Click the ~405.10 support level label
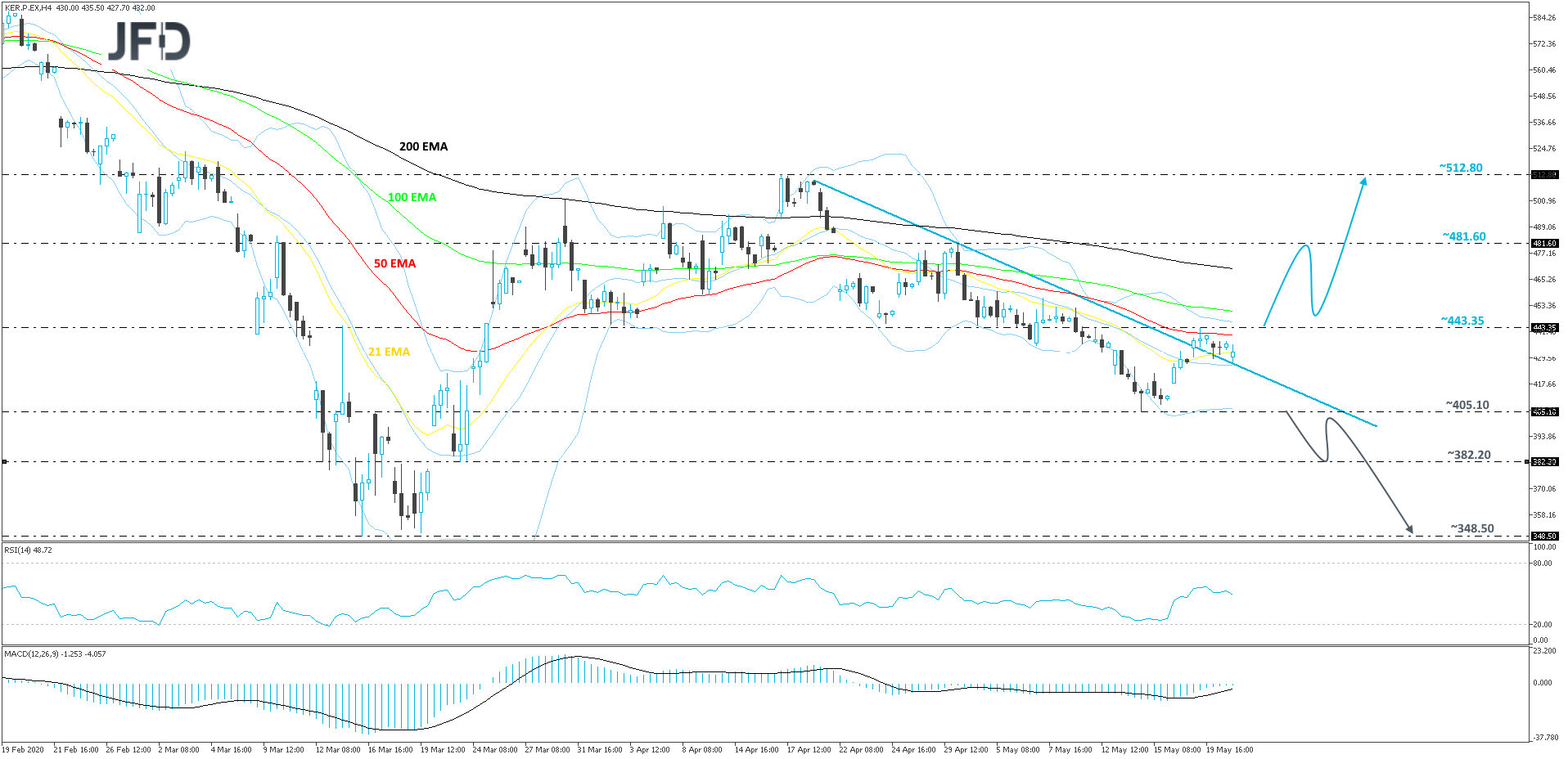This screenshot has height=759, width=1568. [x=1467, y=405]
